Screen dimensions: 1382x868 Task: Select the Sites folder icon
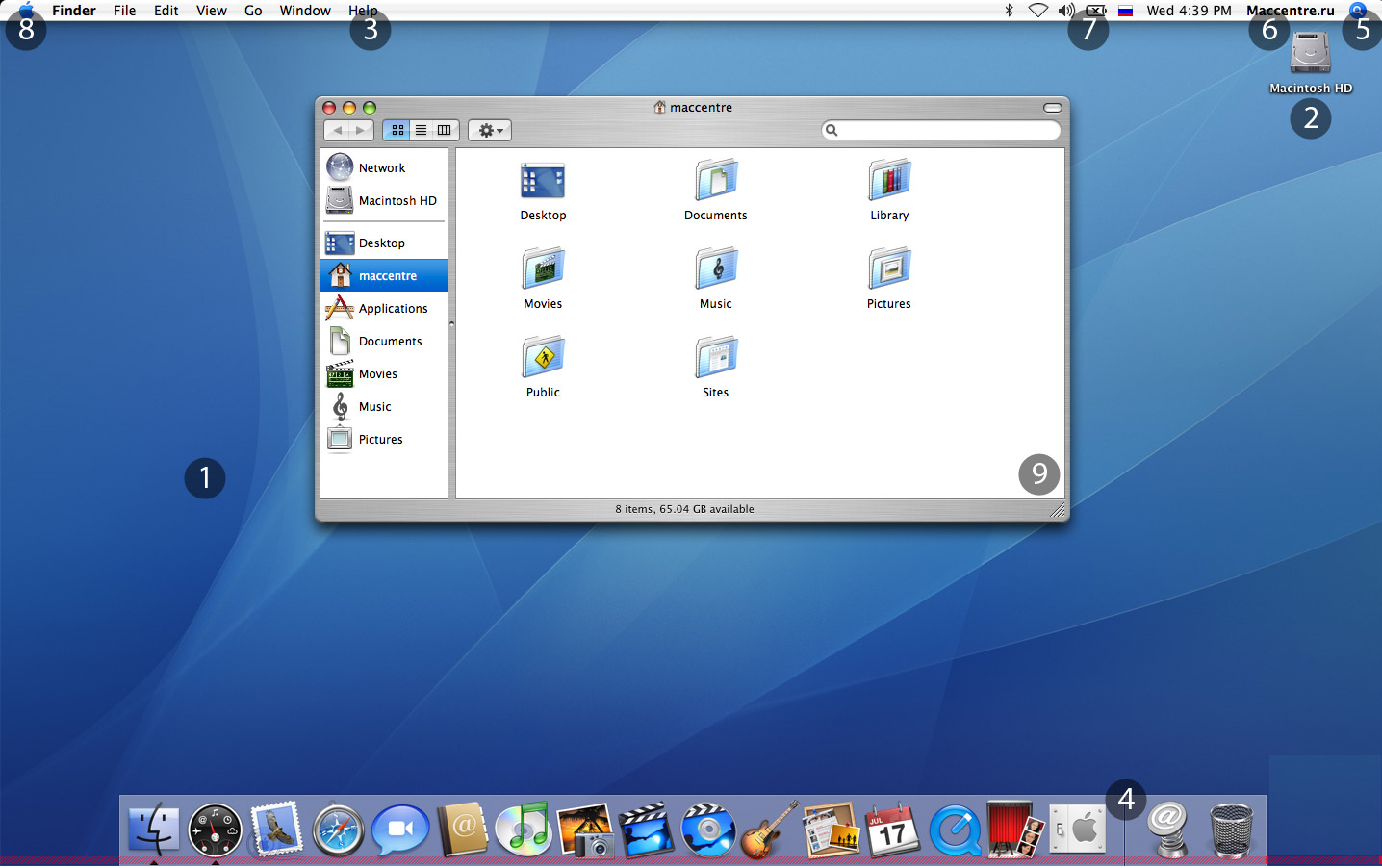tap(715, 357)
